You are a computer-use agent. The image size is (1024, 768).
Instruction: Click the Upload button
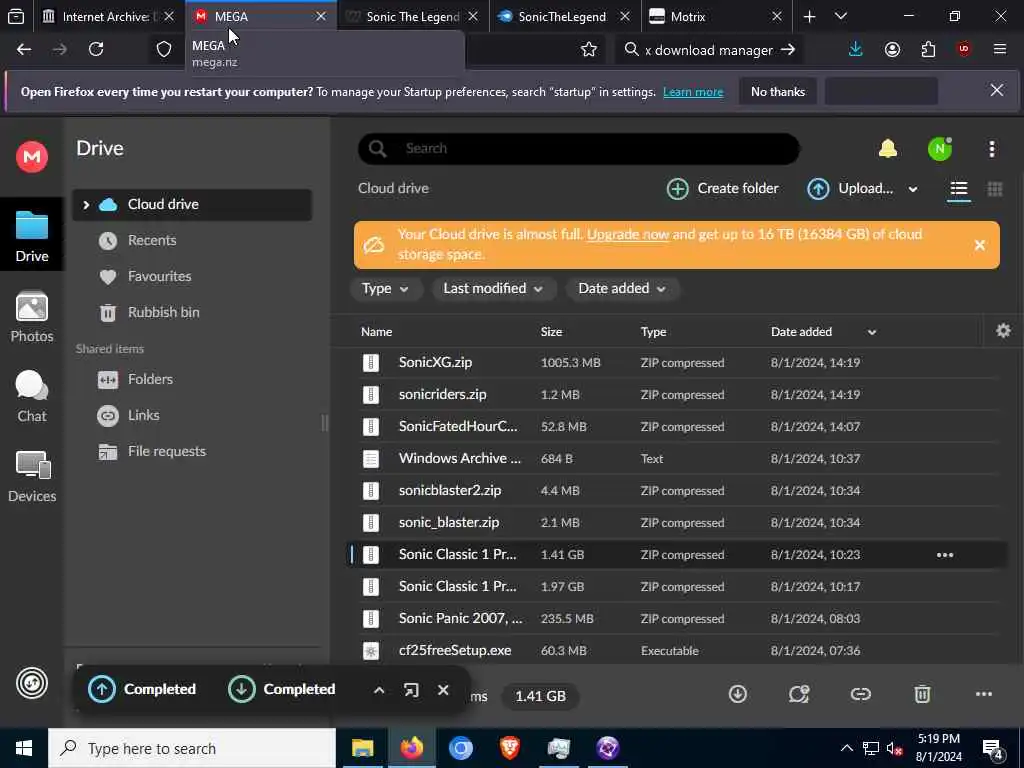[850, 189]
